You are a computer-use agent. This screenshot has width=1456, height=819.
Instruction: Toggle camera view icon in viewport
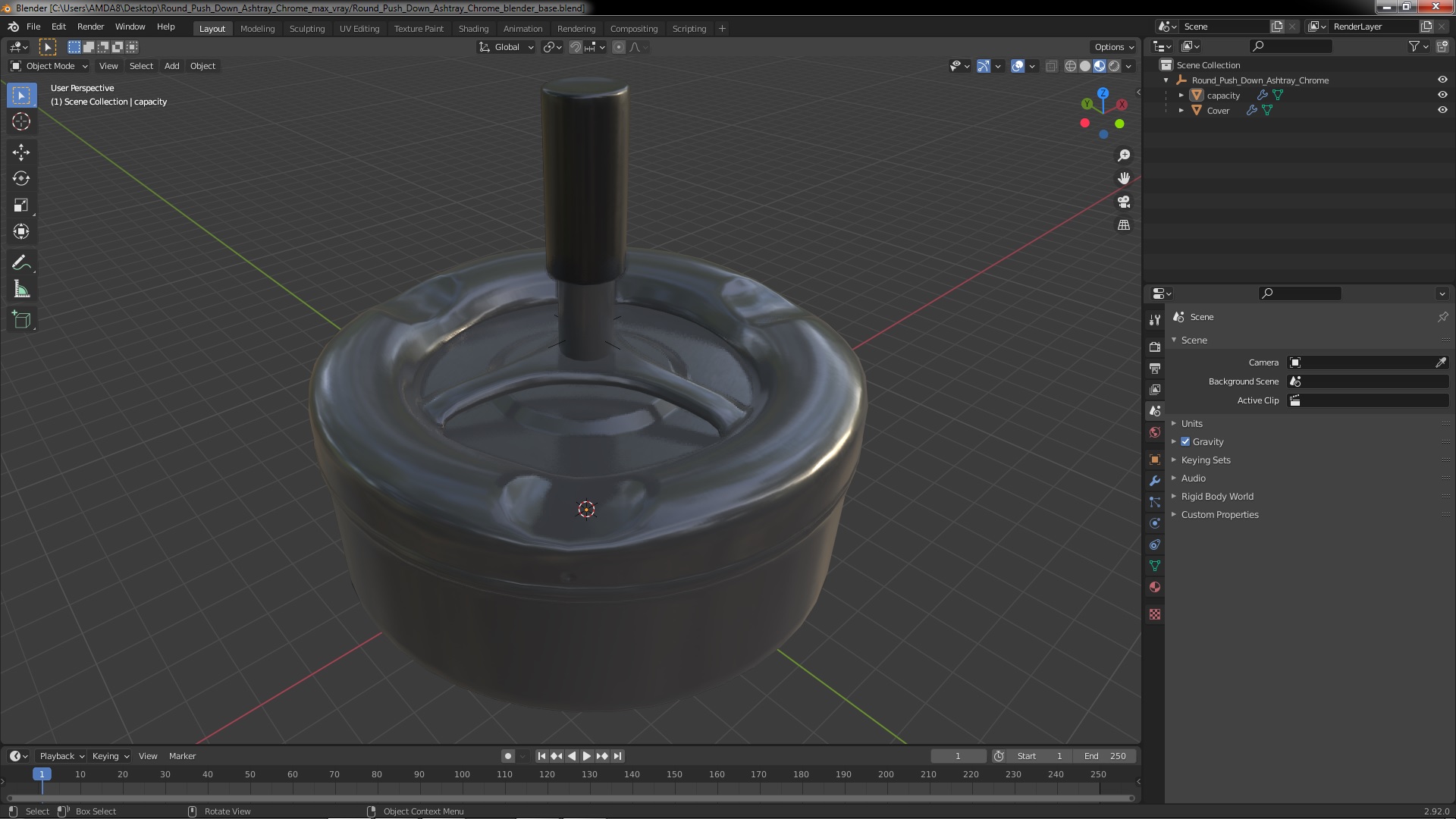pos(1124,202)
